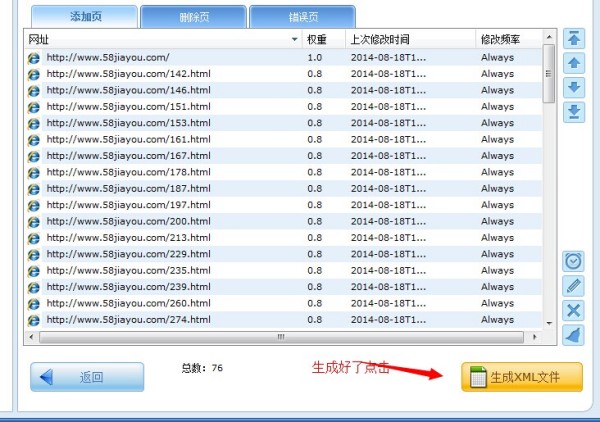Screen dimensions: 600x422
Task: Click the 上次修改时间 column header
Action: click(x=410, y=39)
